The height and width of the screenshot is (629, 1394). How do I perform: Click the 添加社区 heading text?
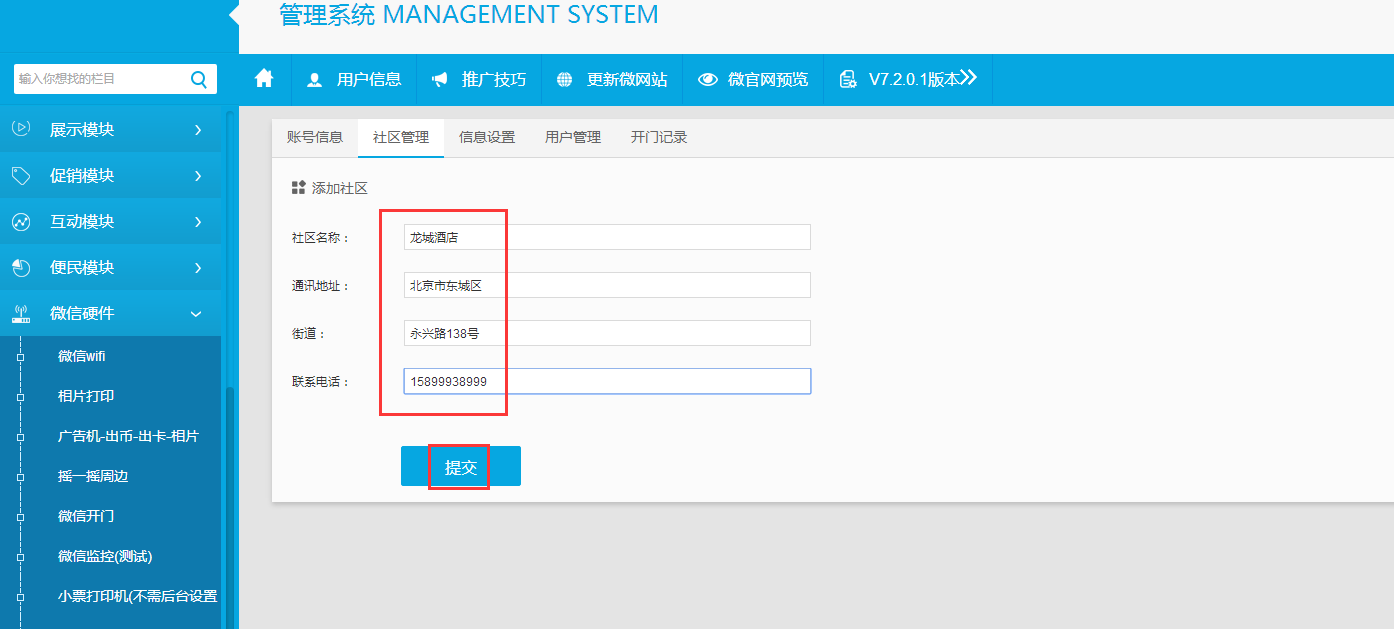click(340, 188)
